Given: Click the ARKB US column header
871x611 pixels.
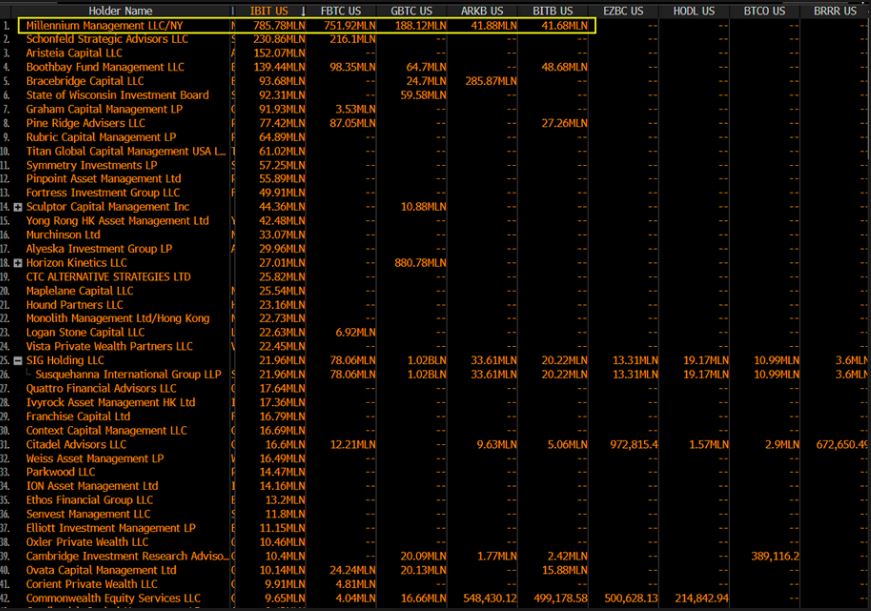Looking at the screenshot, I should click(x=482, y=11).
